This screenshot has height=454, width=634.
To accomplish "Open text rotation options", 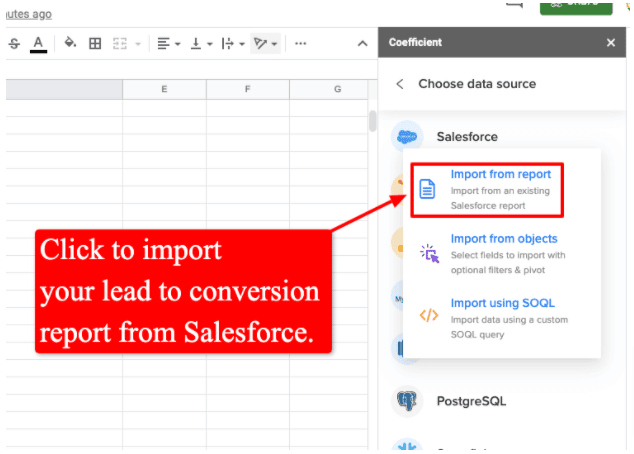I will click(265, 43).
